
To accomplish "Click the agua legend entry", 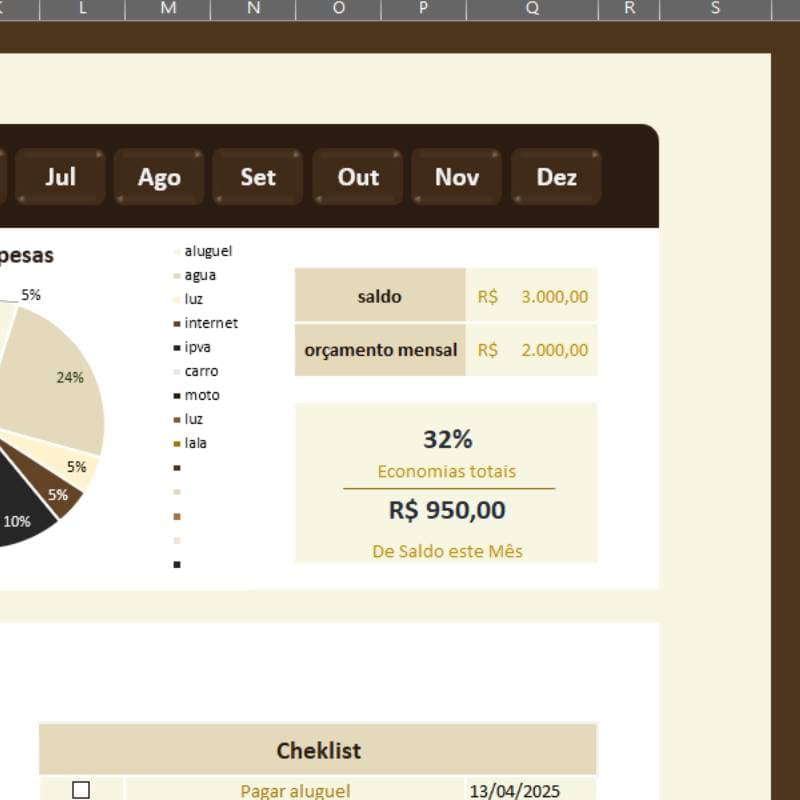I will click(x=195, y=275).
